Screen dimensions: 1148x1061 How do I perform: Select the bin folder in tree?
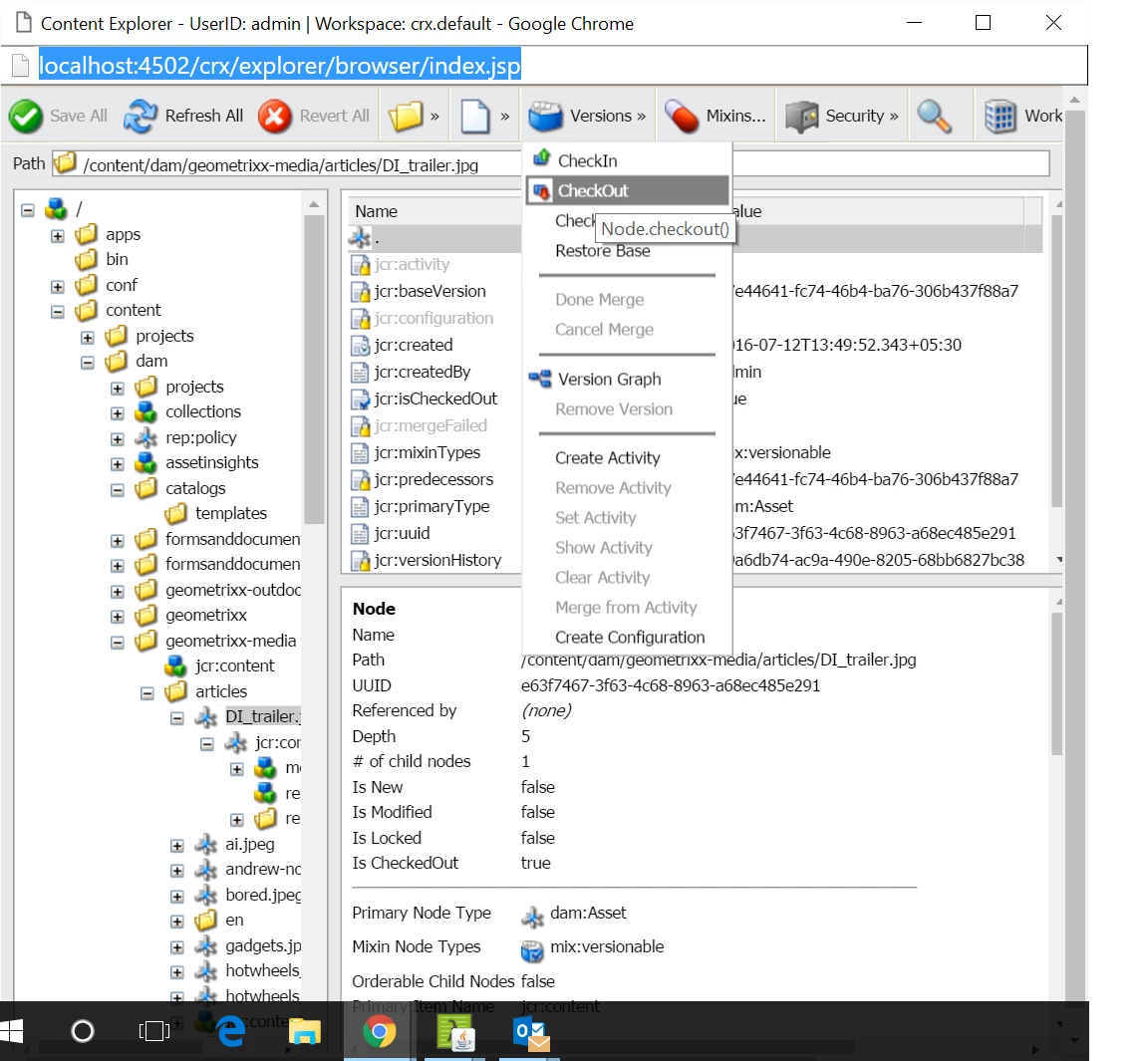coord(117,259)
